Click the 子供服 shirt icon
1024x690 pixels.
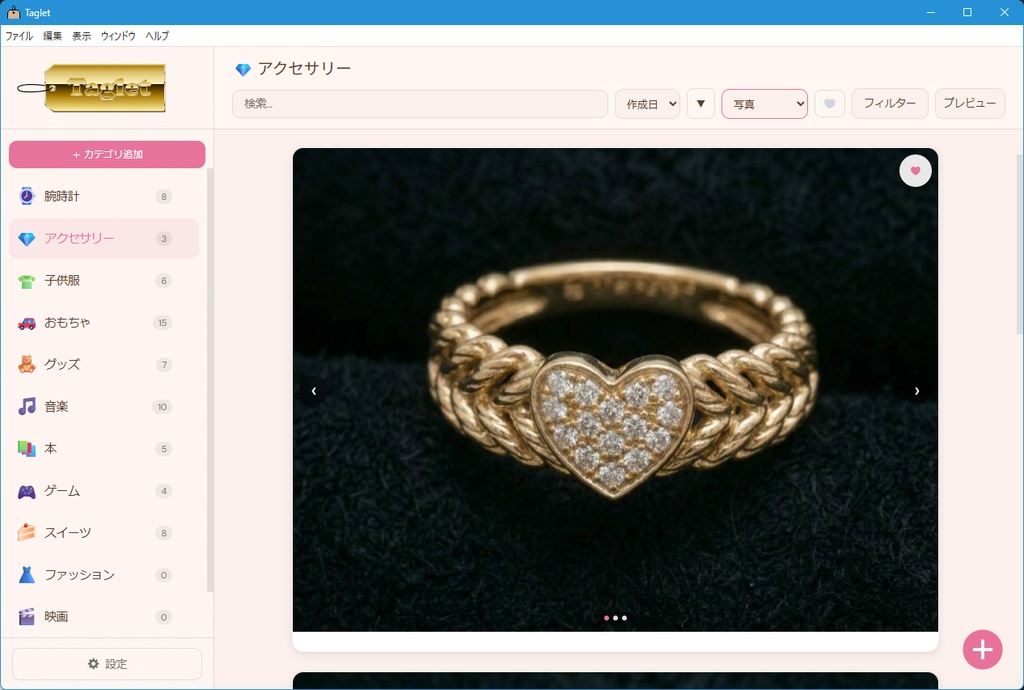pos(27,280)
